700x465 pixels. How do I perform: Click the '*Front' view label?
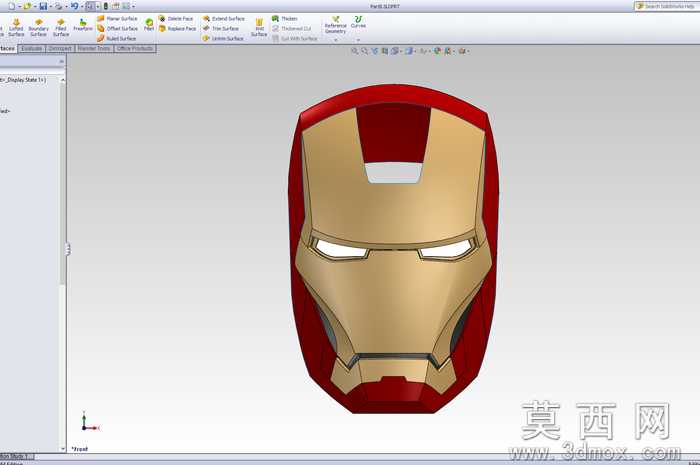coord(80,449)
